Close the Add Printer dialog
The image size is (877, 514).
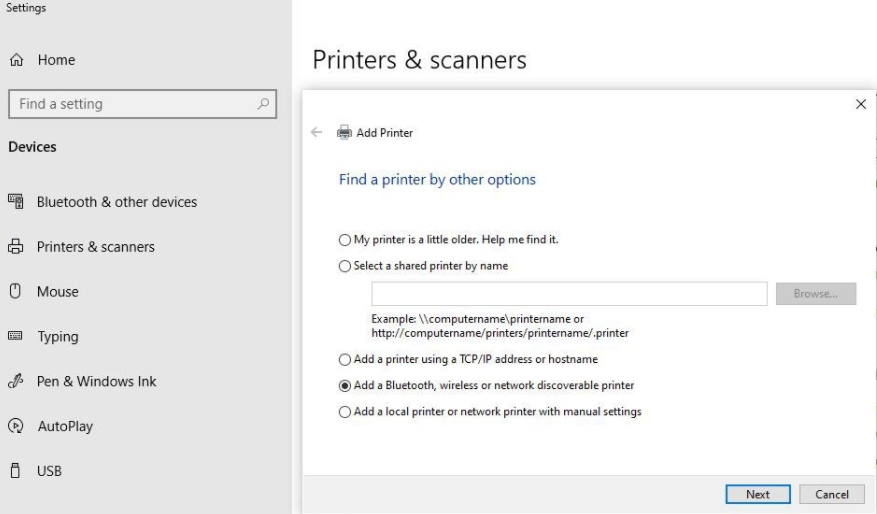tap(861, 104)
